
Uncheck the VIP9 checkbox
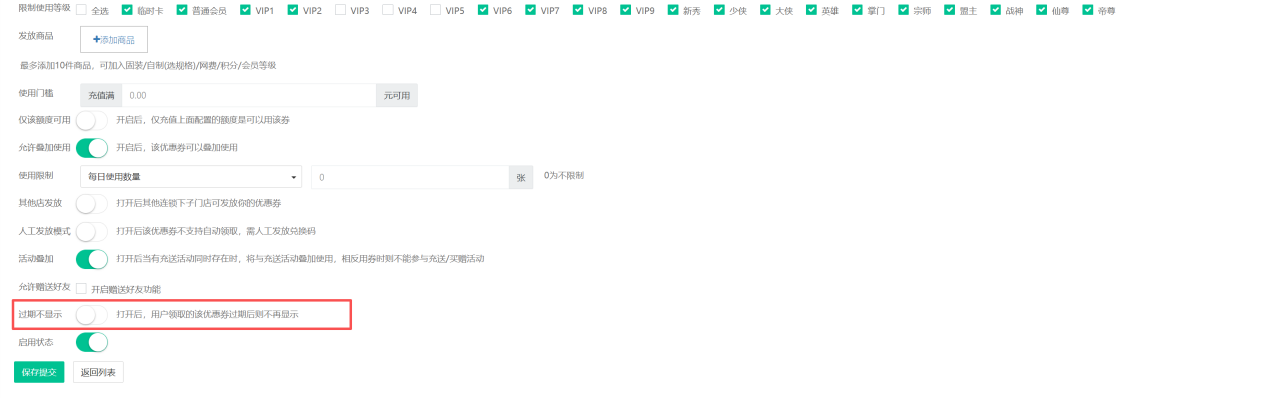click(626, 10)
